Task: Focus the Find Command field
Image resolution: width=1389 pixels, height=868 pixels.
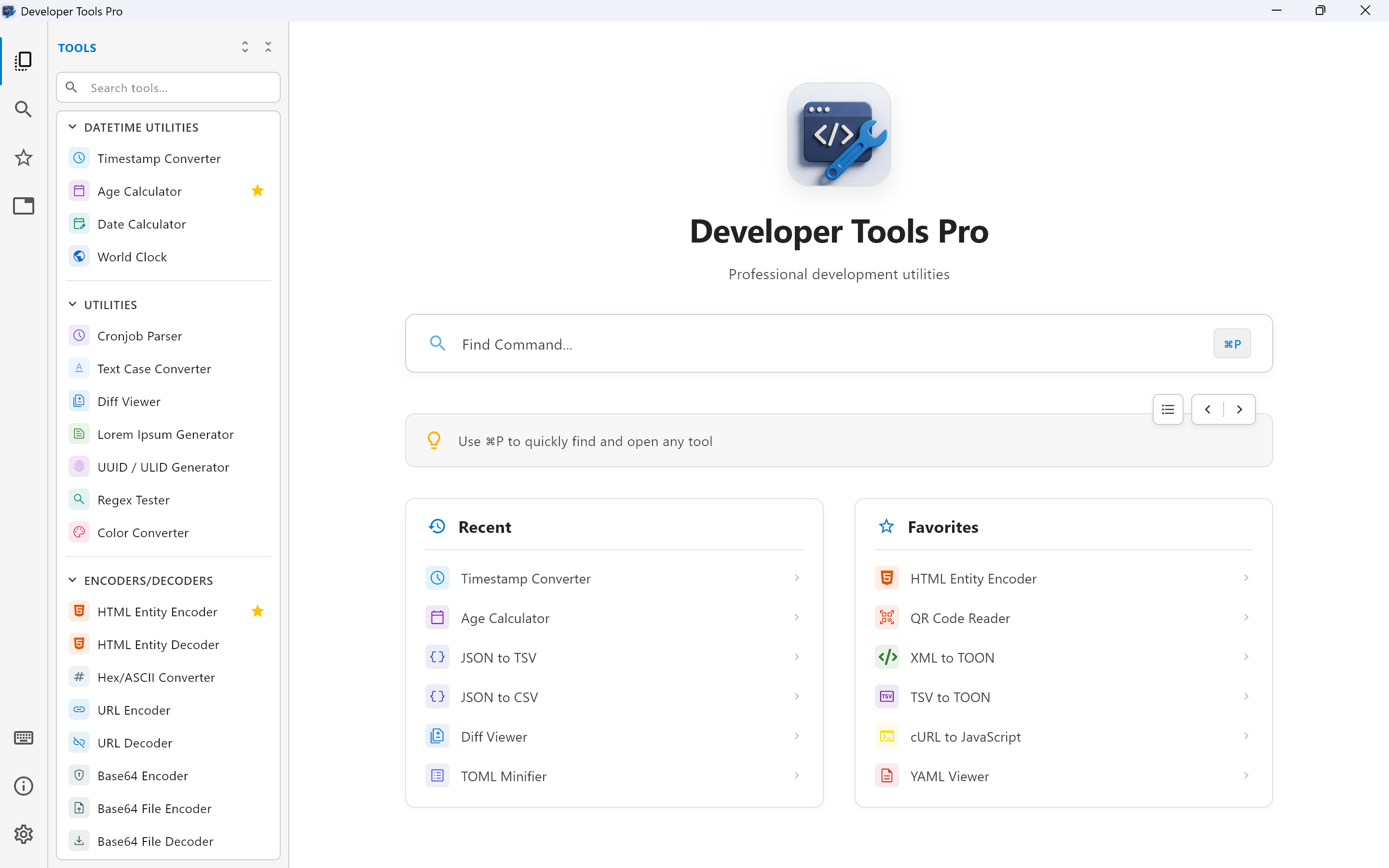Action: click(839, 344)
